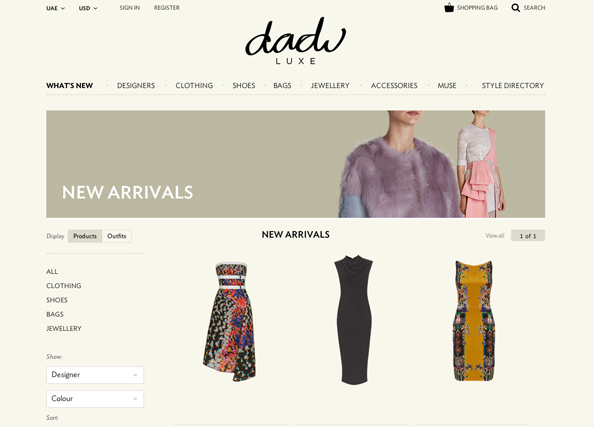Screen dimensions: 594x427
Task: Go to Style Directory
Action: point(513,86)
